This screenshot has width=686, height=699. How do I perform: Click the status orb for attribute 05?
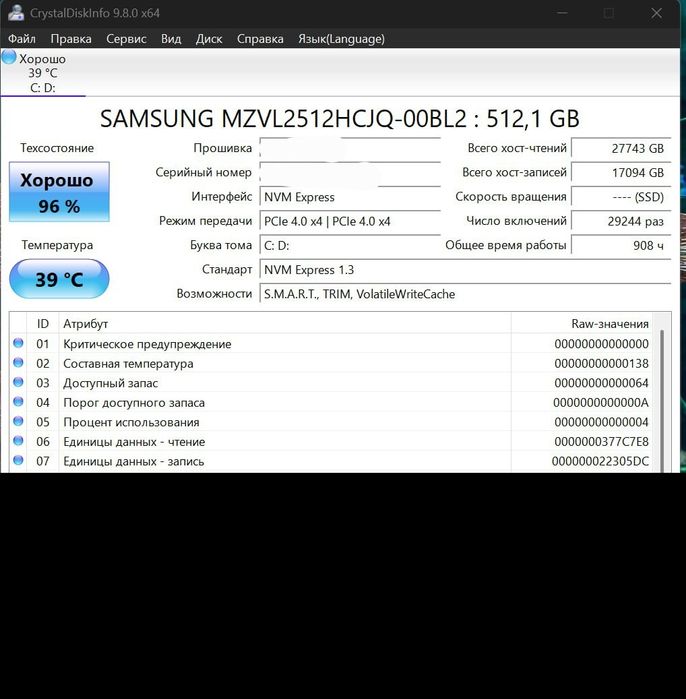[x=18, y=421]
